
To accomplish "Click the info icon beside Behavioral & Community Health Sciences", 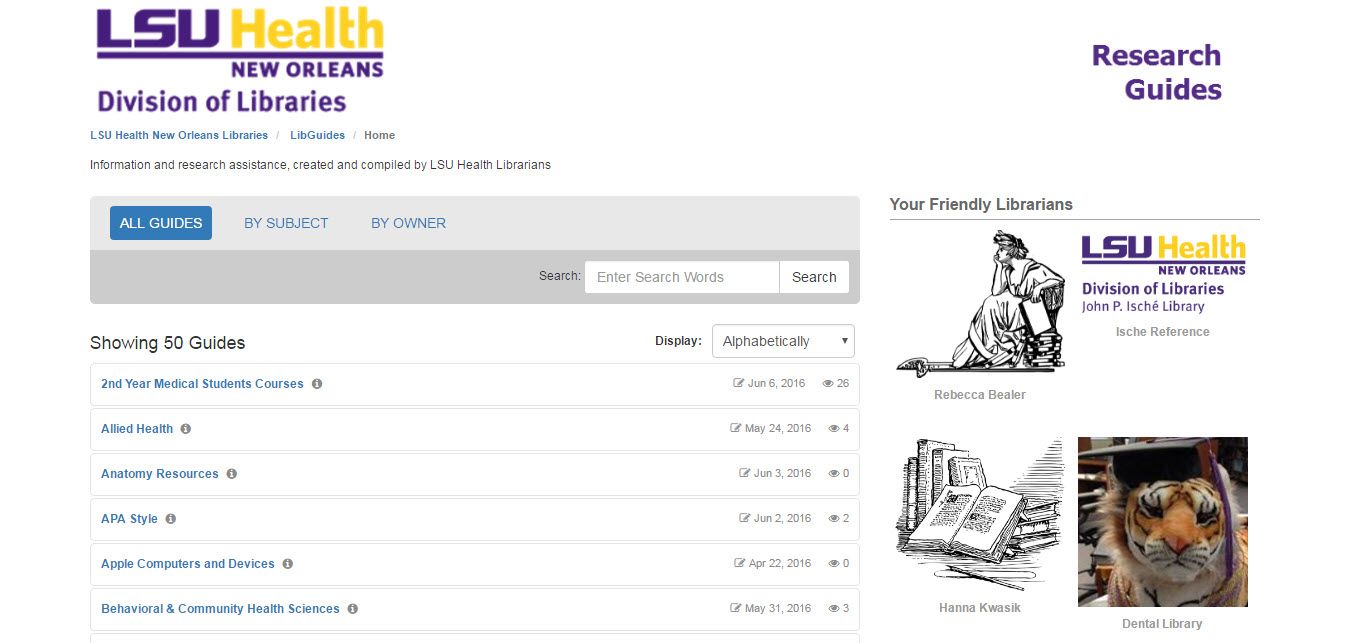I will (352, 609).
